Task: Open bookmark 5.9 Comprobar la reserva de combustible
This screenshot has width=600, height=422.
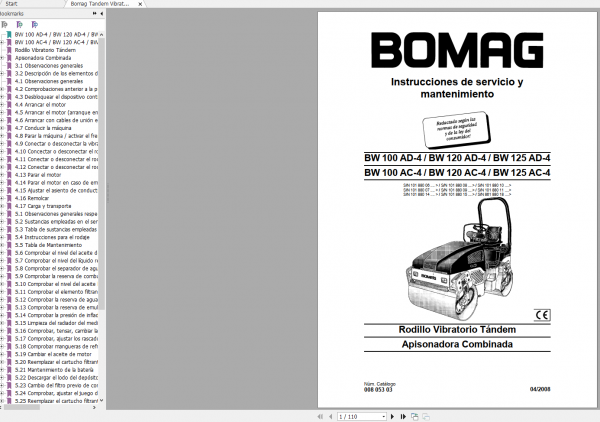Action: (x=56, y=276)
